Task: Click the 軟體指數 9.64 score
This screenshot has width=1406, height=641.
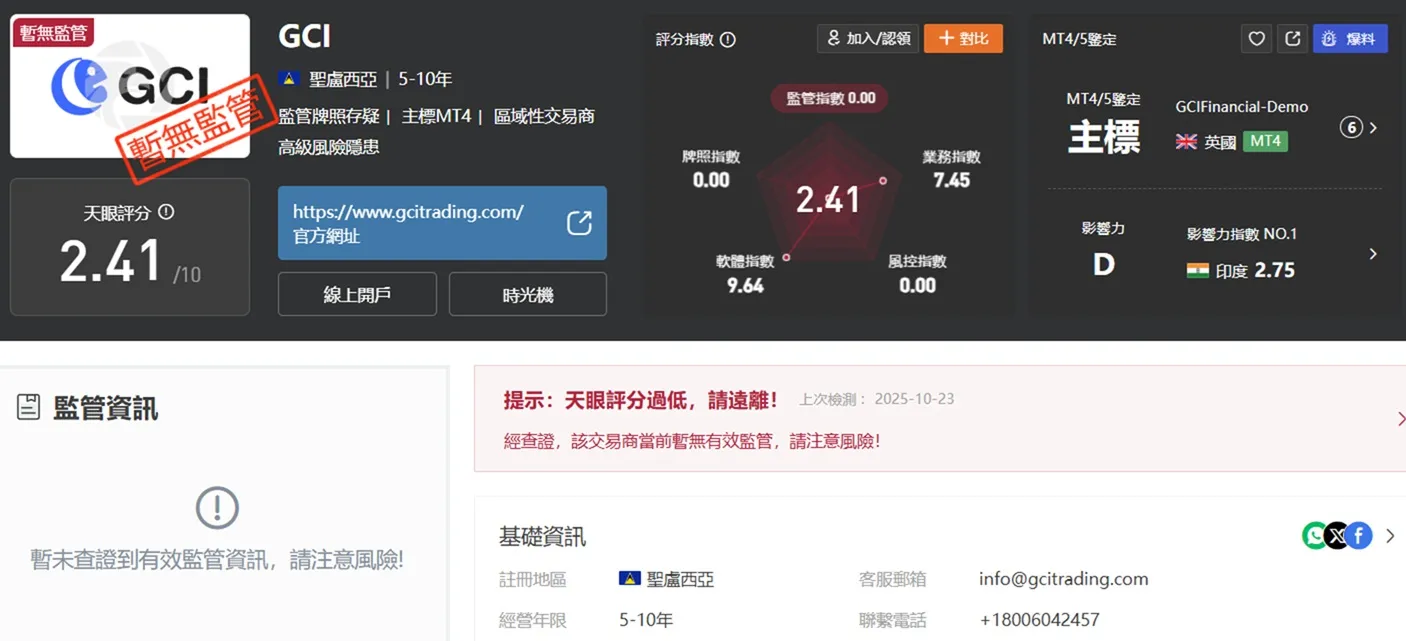Action: (745, 274)
